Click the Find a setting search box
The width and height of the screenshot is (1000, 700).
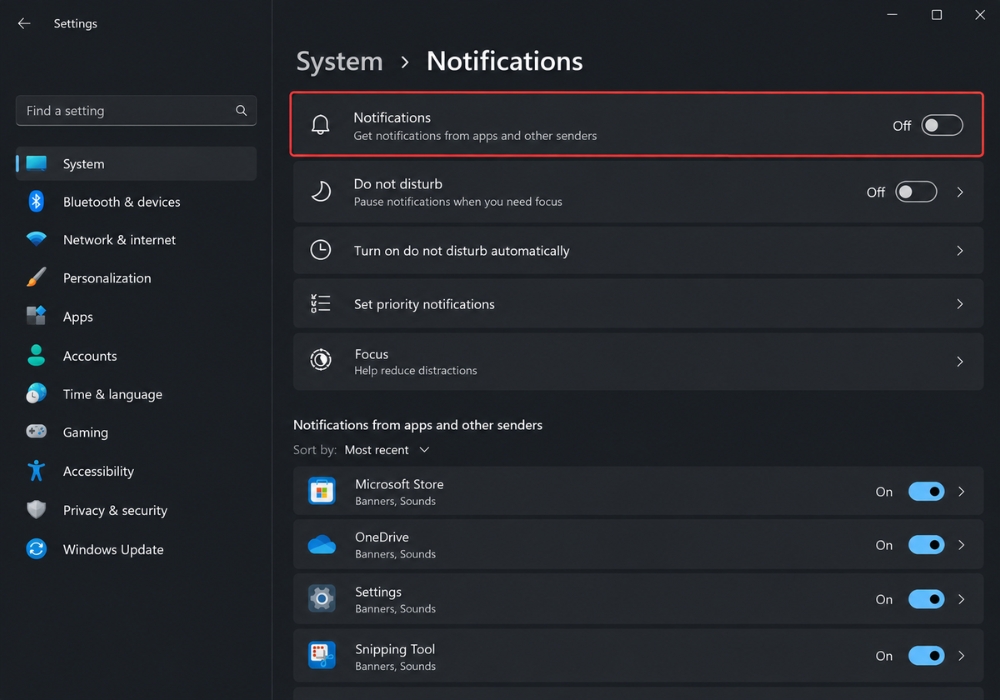[x=136, y=110]
